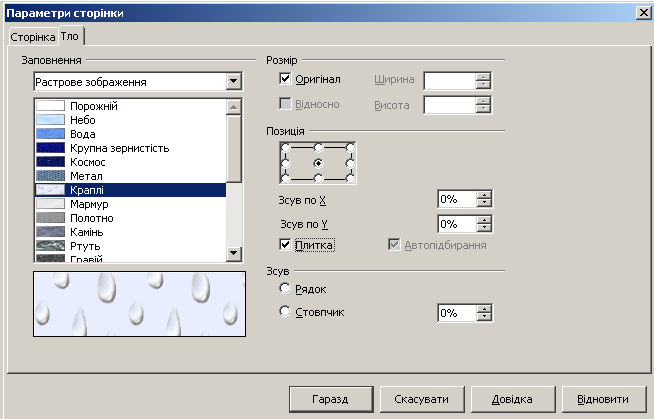The width and height of the screenshot is (654, 419).
Task: Select Крупна зернистість texture
Action: pos(131,148)
